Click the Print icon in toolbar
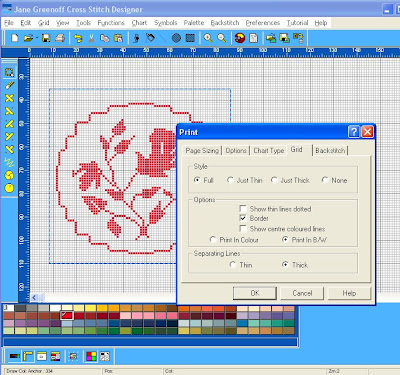This screenshot has height=375, width=400. [60, 38]
